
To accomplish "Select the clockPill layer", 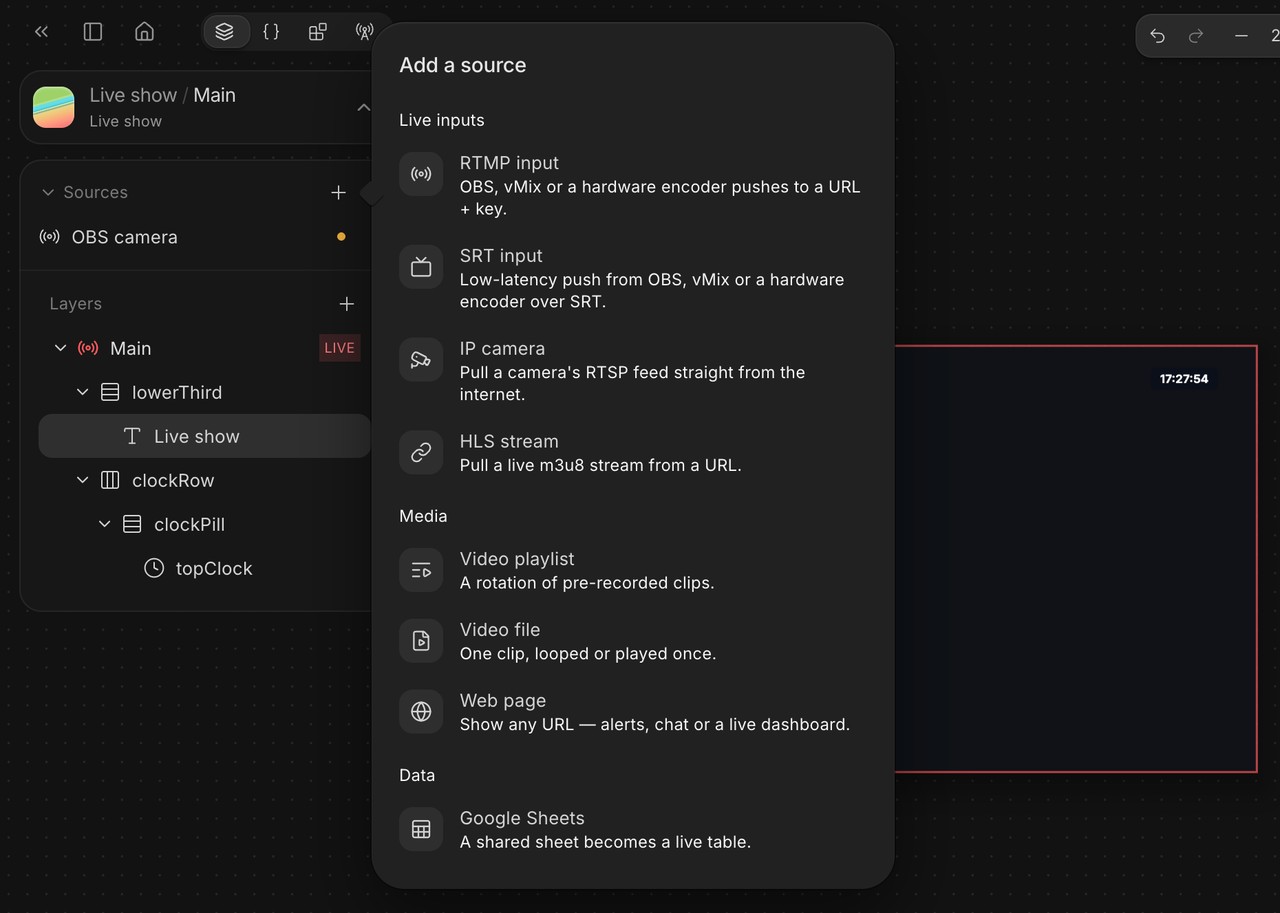I will (x=205, y=524).
